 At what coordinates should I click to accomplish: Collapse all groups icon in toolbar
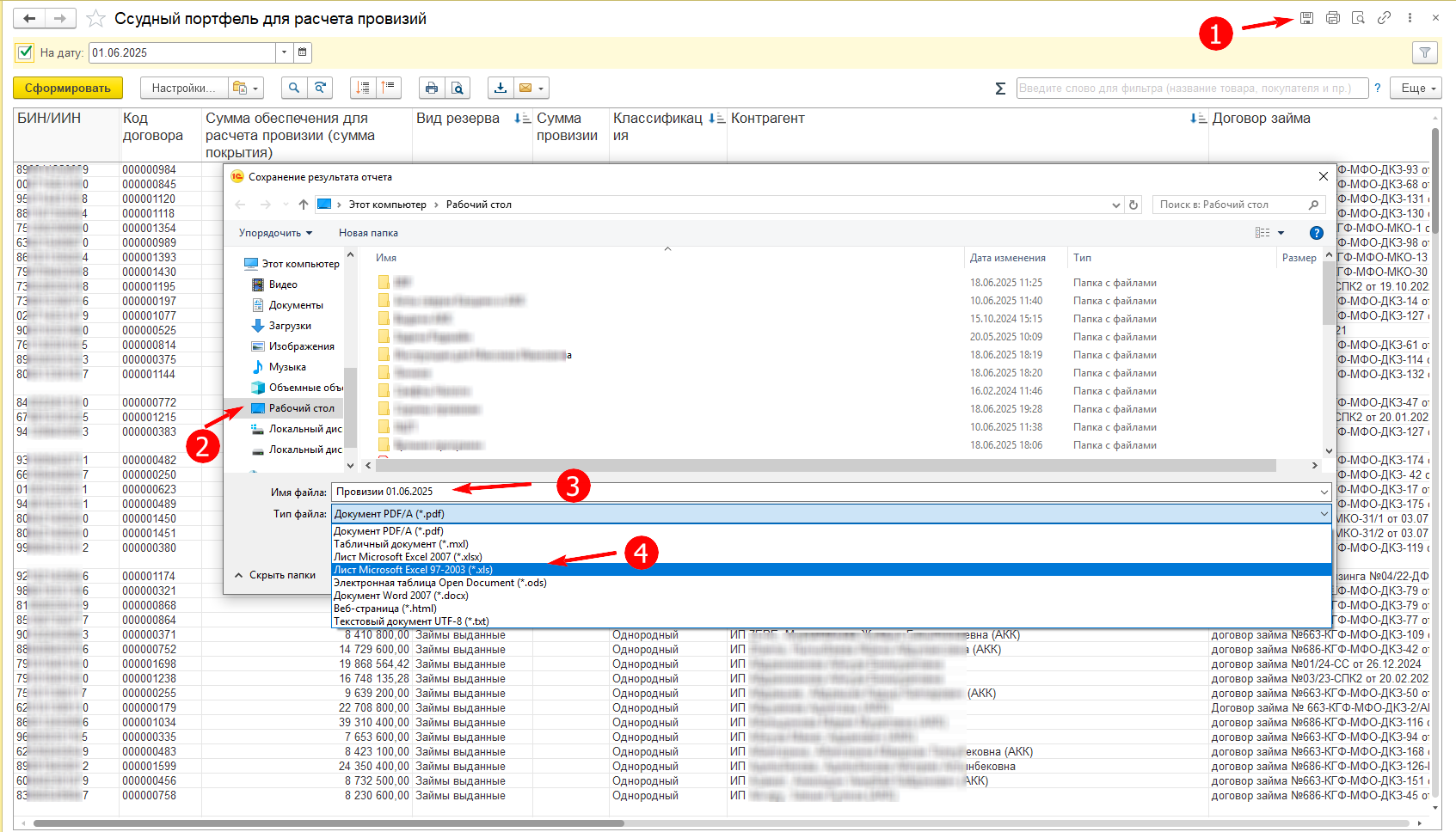pyautogui.click(x=389, y=88)
